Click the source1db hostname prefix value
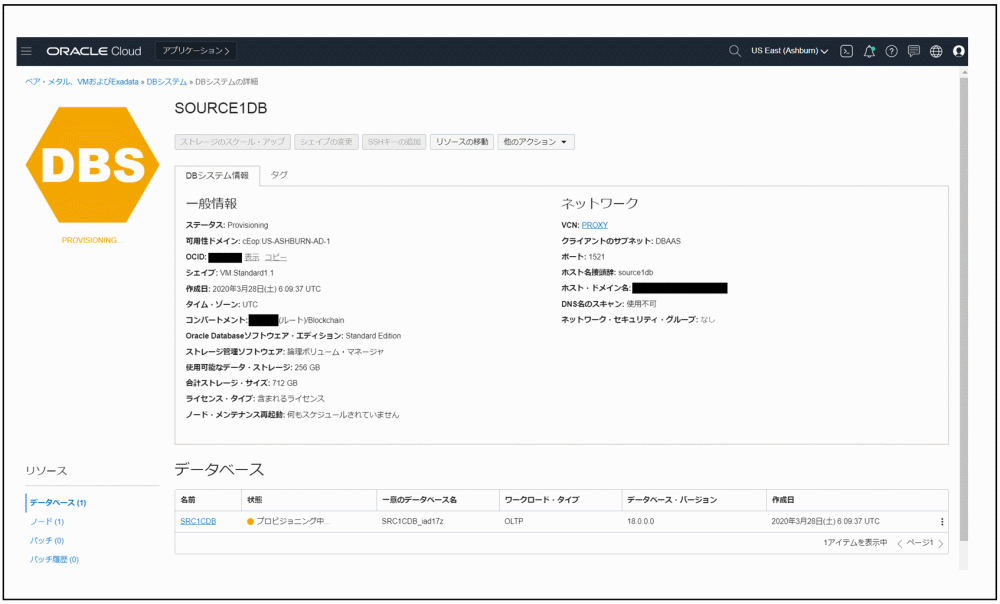The image size is (1000, 604). 636,273
